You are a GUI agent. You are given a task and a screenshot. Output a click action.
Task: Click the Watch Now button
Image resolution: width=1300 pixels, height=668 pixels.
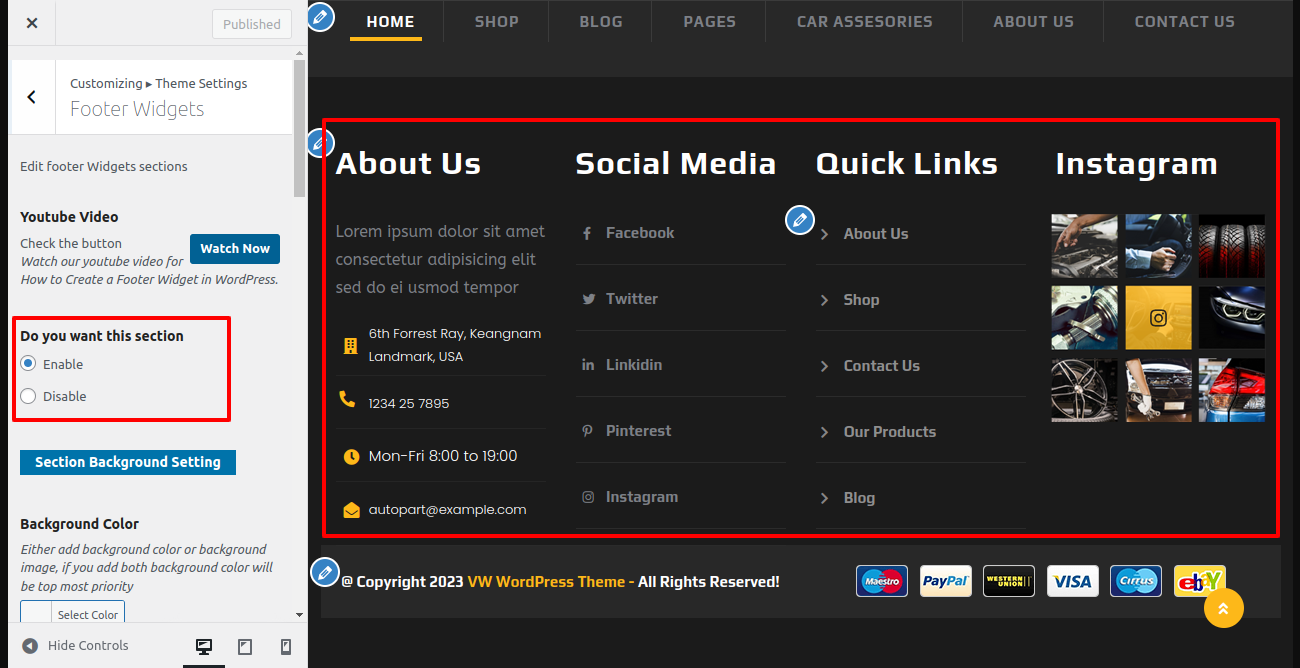pyautogui.click(x=235, y=249)
